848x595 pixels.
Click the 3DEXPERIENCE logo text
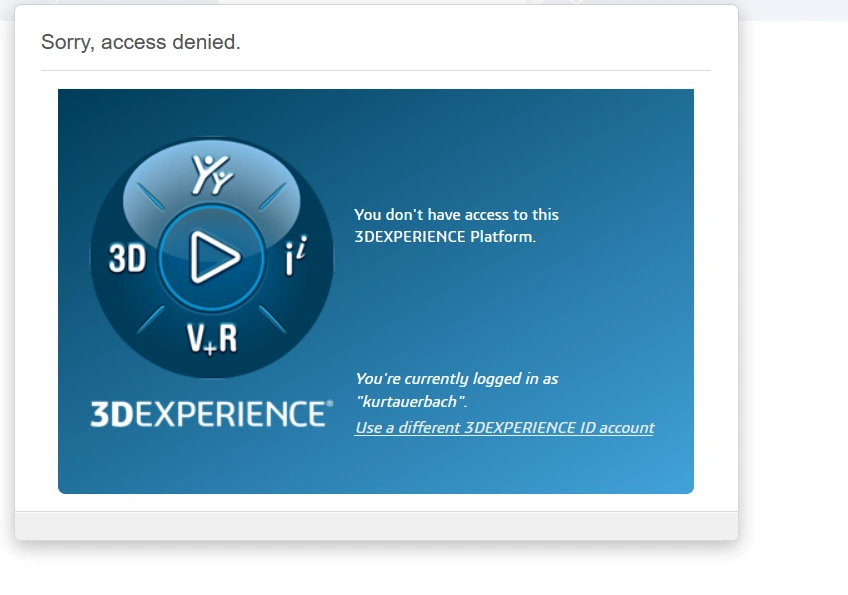click(212, 414)
